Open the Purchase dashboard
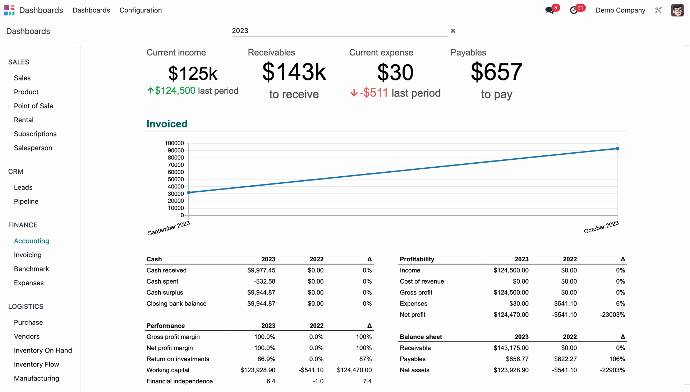 (x=28, y=322)
